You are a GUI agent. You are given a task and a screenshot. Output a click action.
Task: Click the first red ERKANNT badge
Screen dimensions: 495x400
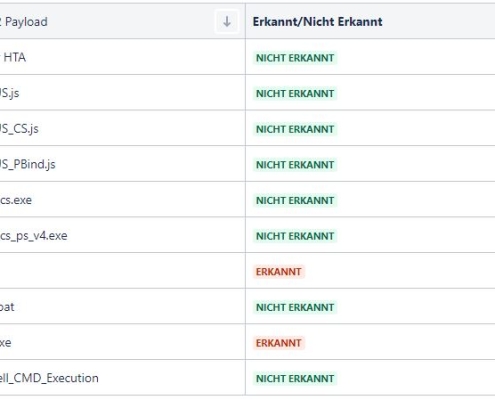click(x=279, y=272)
